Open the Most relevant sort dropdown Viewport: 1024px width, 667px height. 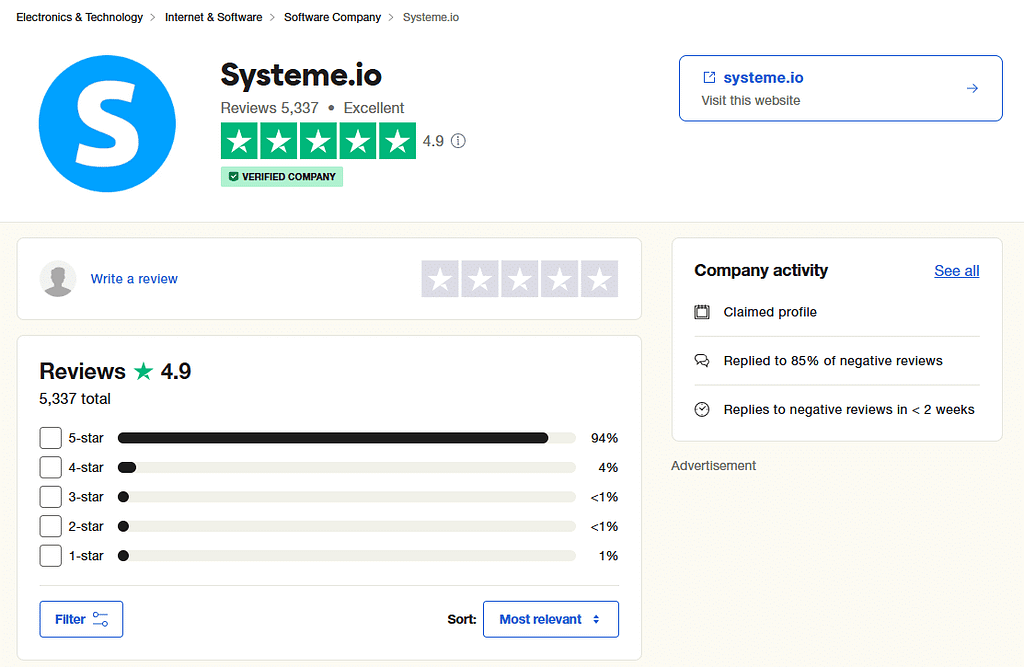pos(551,619)
